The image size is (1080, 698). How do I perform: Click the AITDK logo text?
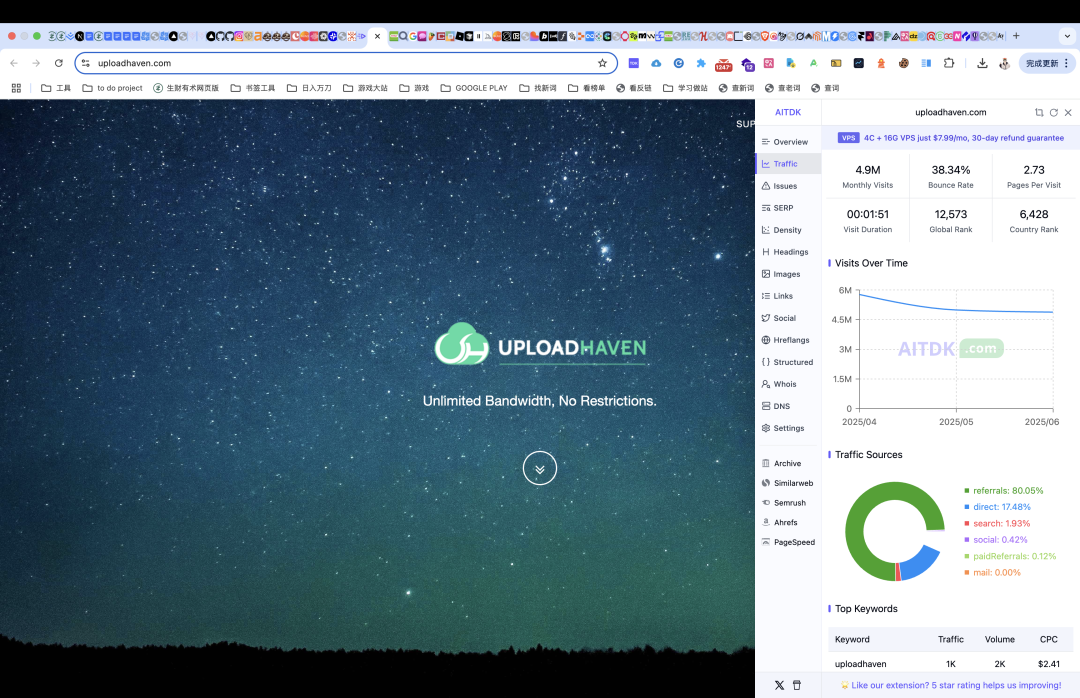click(x=788, y=112)
